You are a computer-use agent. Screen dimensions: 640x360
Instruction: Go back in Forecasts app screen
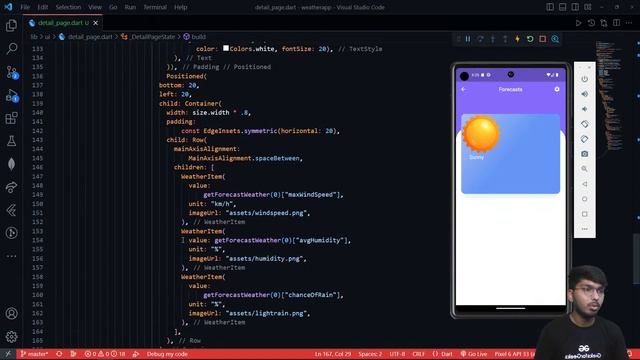point(464,89)
